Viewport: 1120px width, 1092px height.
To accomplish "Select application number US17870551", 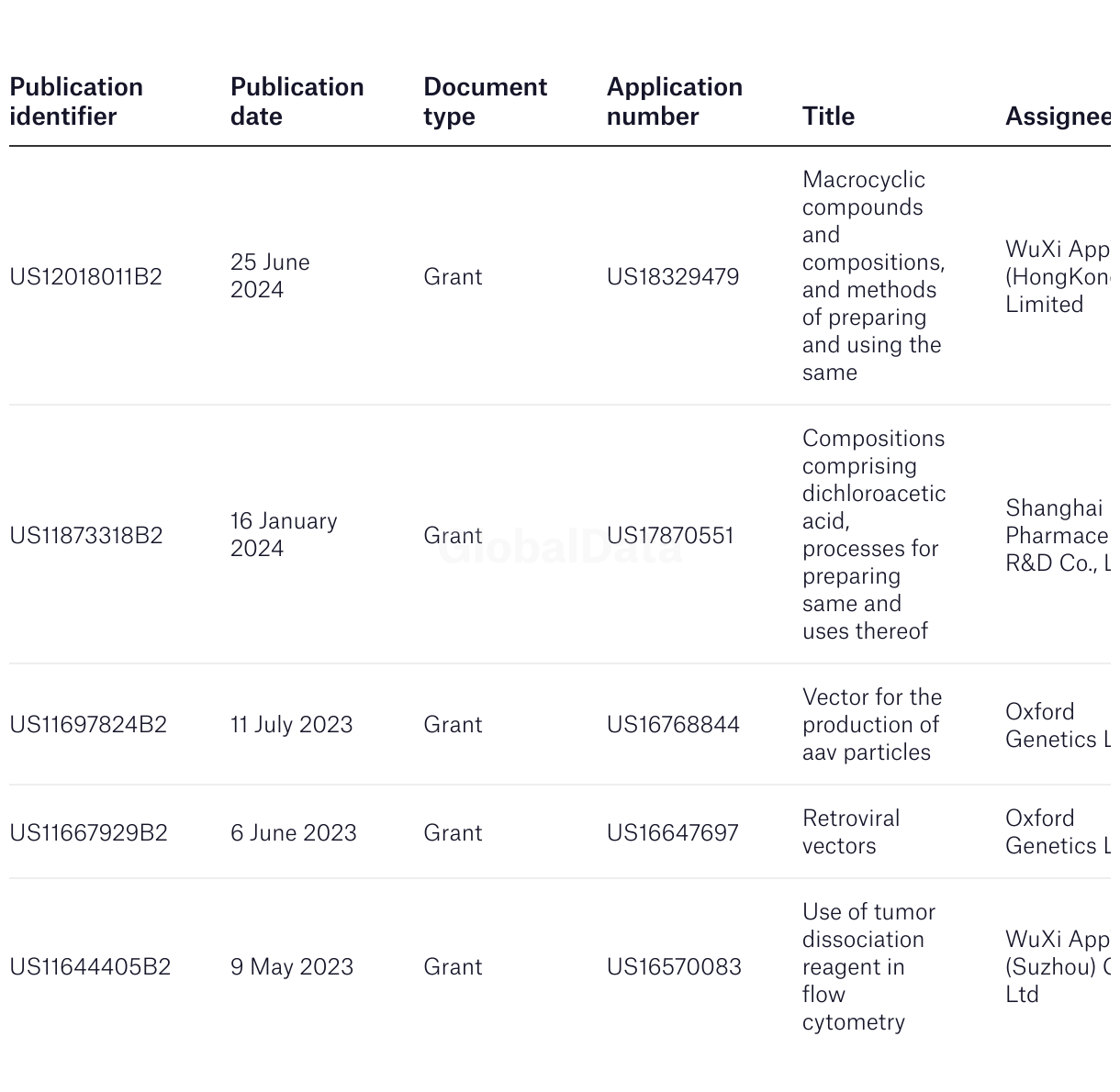I will pyautogui.click(x=670, y=536).
